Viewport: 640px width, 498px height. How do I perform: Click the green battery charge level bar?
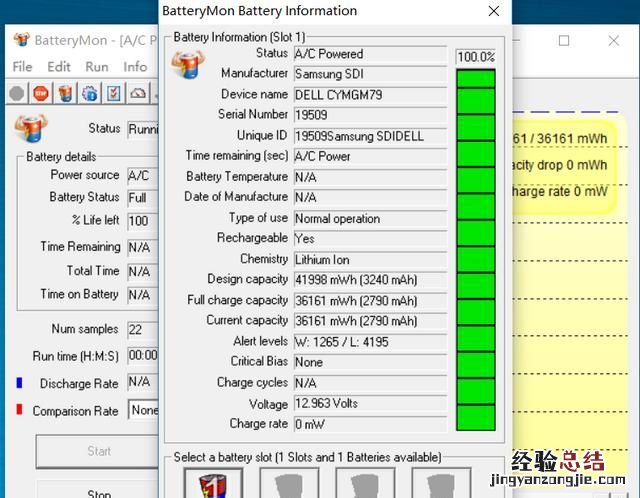click(x=476, y=250)
